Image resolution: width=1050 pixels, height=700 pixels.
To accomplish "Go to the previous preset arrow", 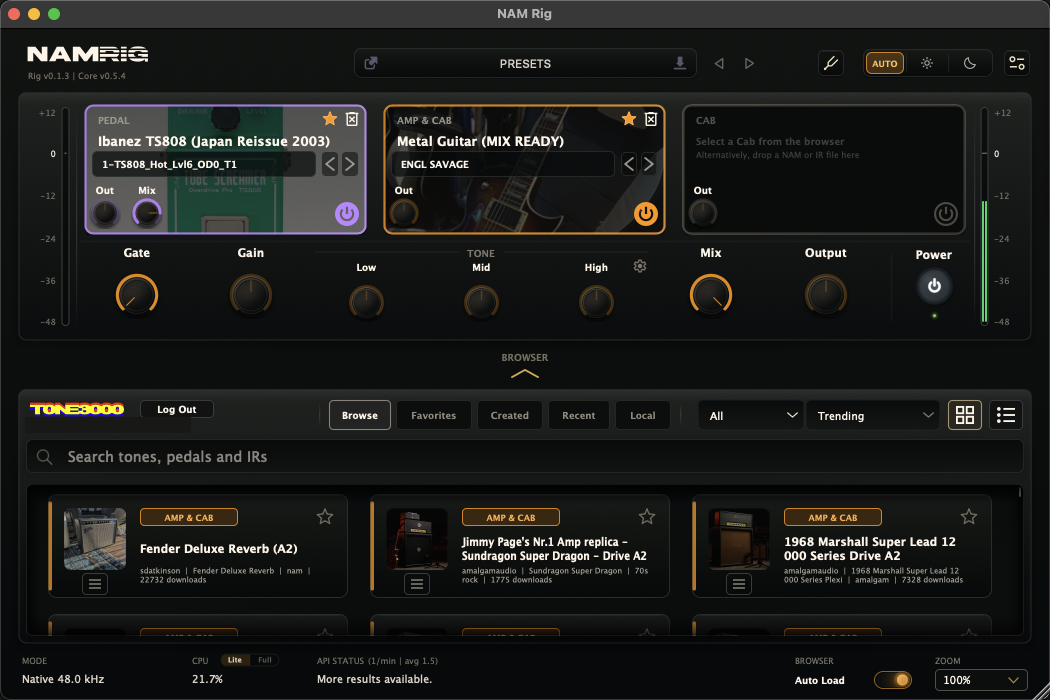I will [x=719, y=64].
